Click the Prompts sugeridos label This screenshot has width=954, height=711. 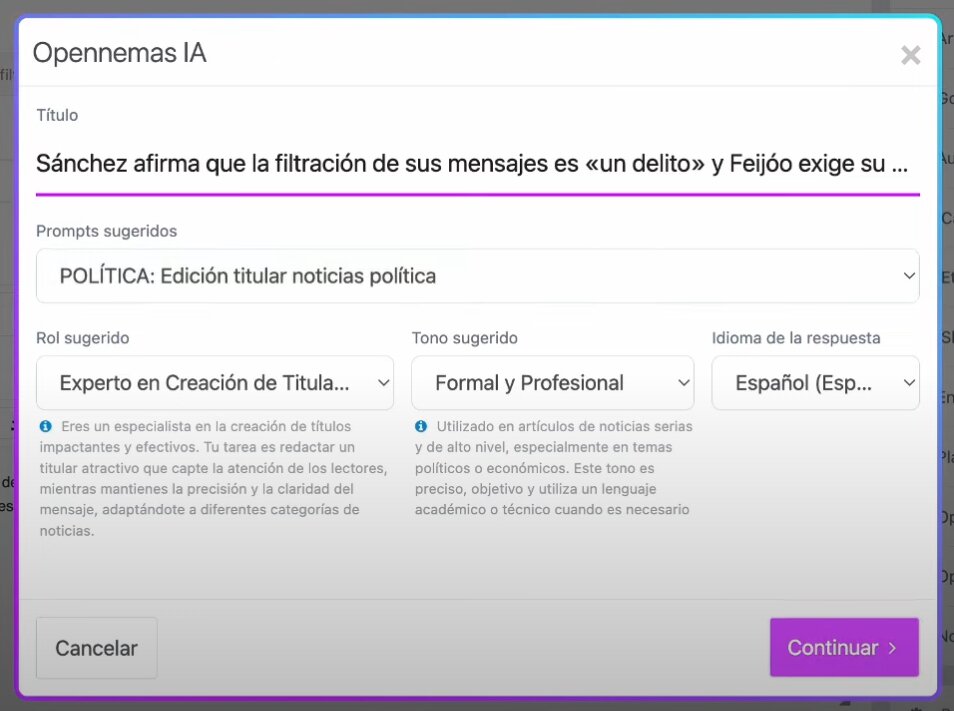(106, 231)
